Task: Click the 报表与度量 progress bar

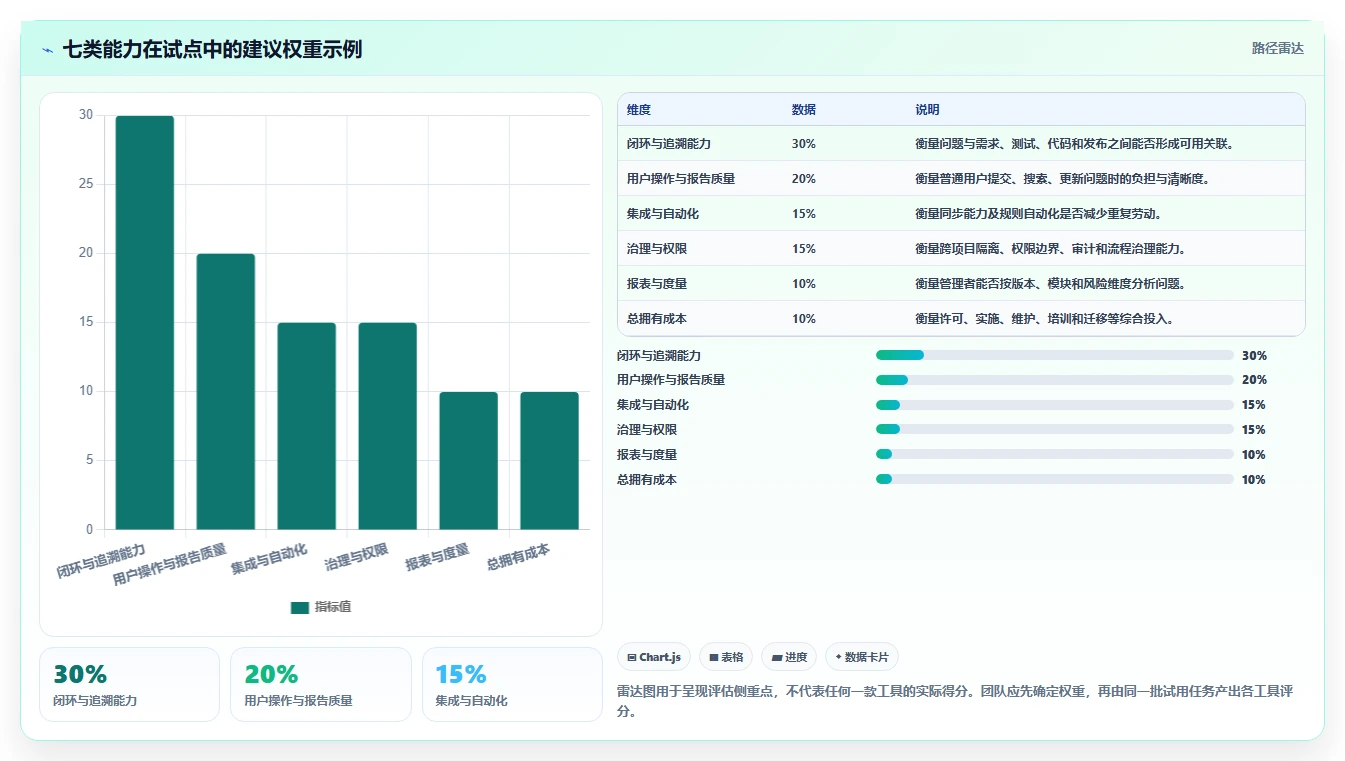Action: pyautogui.click(x=1055, y=455)
